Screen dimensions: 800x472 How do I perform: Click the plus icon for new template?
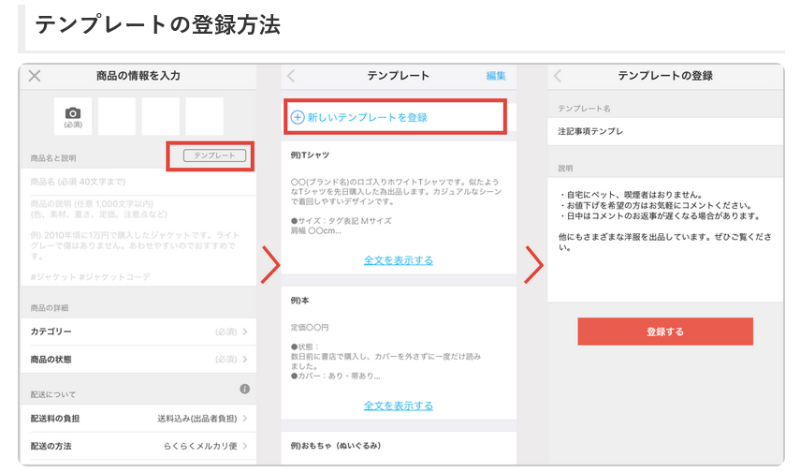pos(297,117)
